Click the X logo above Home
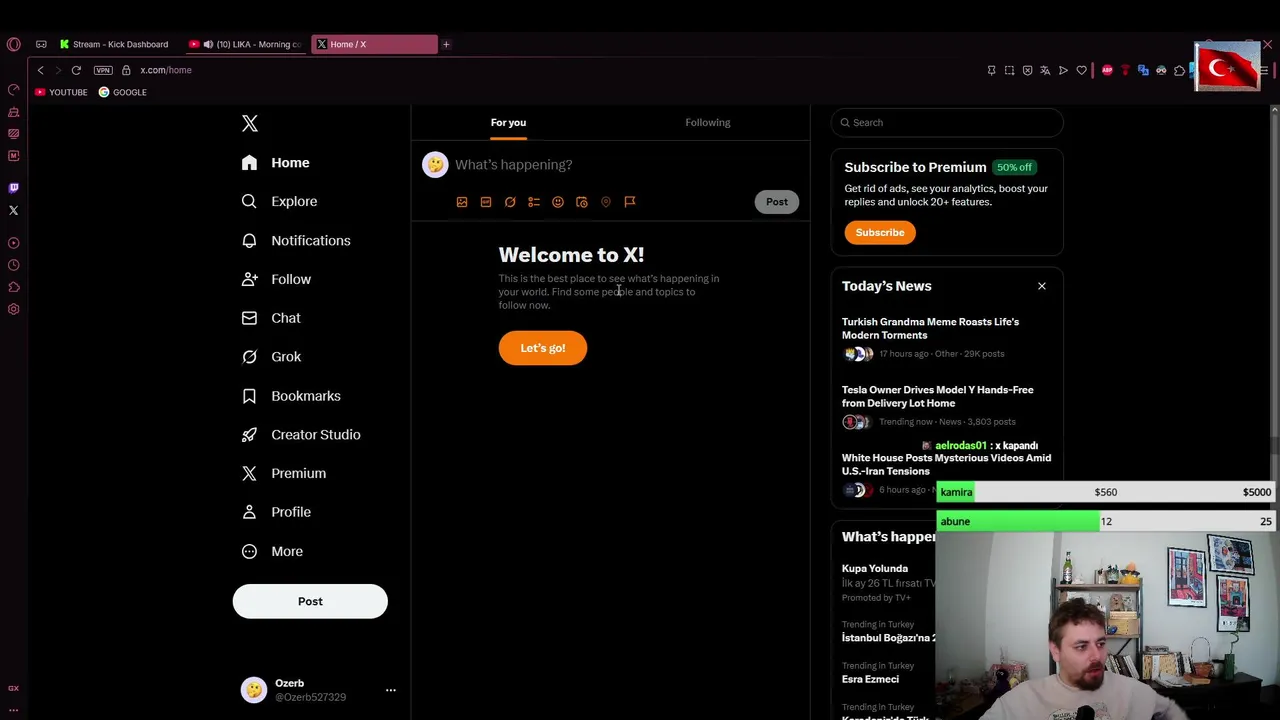1280x720 pixels. (x=250, y=123)
